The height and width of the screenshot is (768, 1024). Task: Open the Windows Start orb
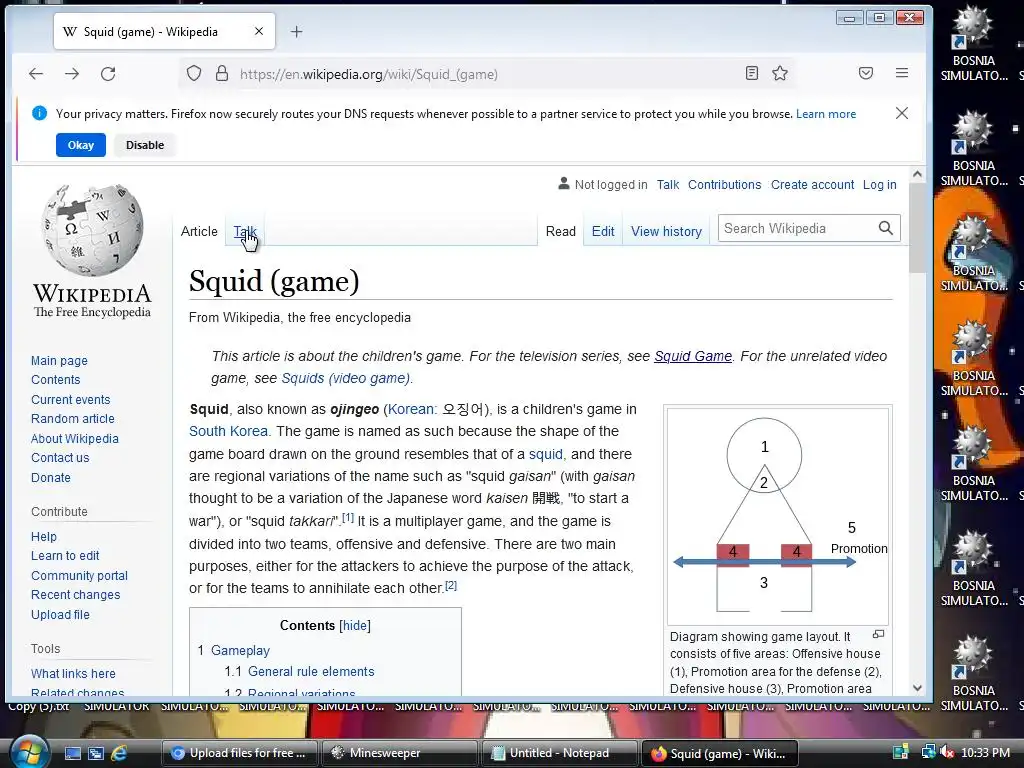click(29, 752)
